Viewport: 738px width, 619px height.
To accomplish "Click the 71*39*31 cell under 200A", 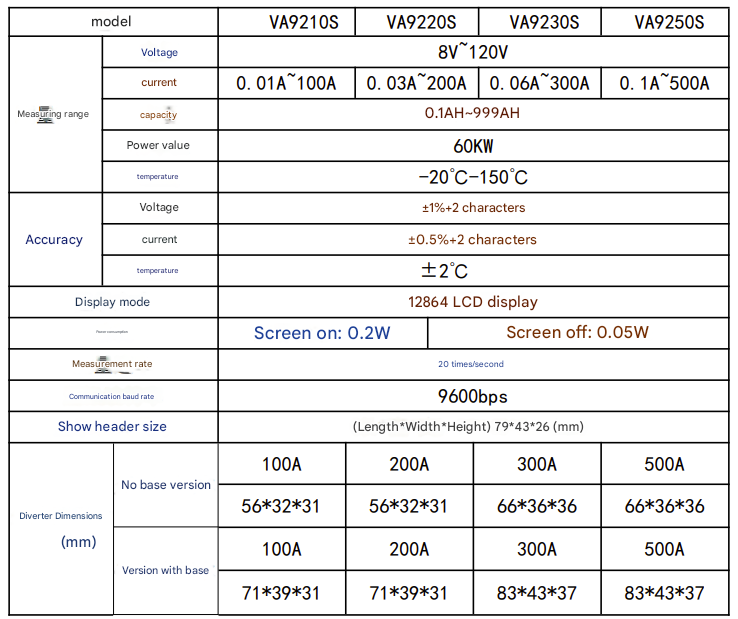I will pos(409,593).
